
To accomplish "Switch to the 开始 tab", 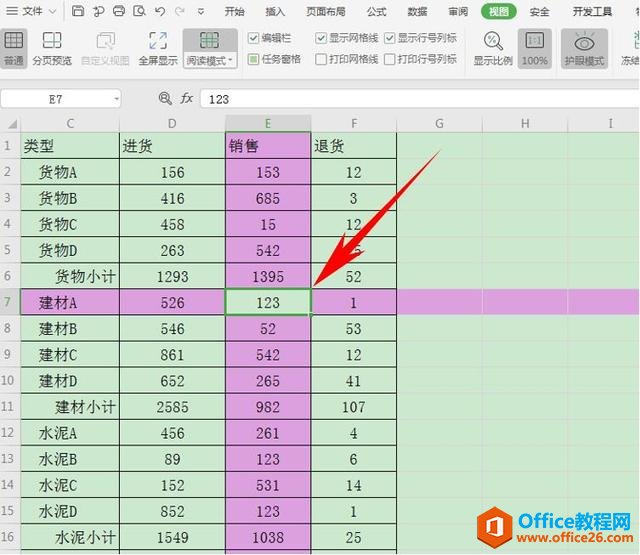I will tap(235, 11).
